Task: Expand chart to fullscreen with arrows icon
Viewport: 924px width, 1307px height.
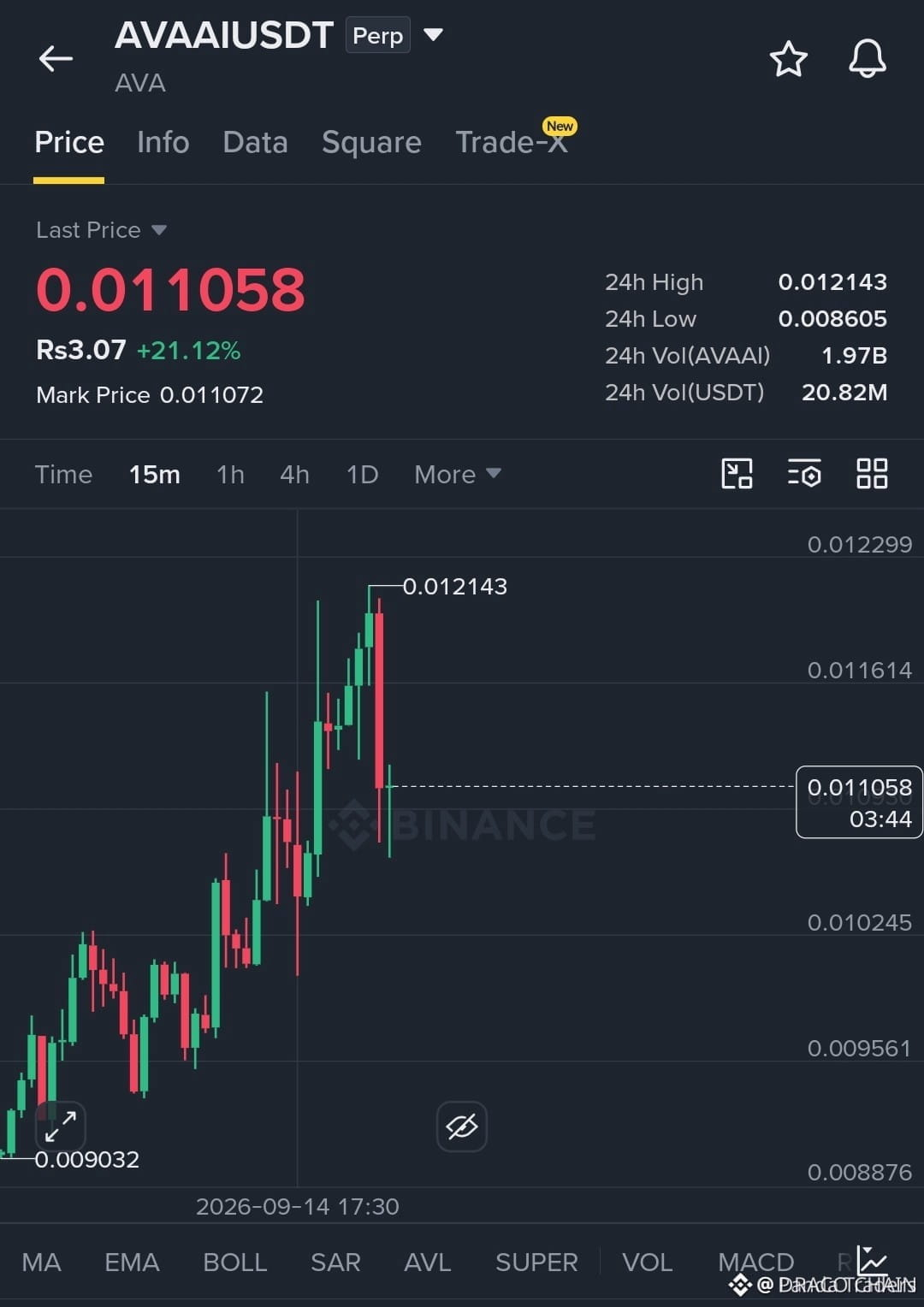Action: (x=61, y=1126)
